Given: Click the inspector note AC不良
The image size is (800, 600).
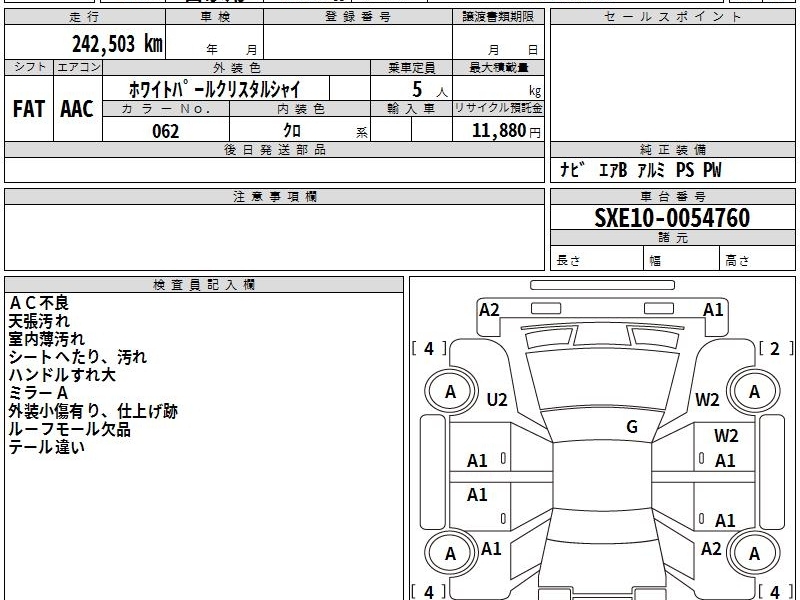Looking at the screenshot, I should (39, 303).
